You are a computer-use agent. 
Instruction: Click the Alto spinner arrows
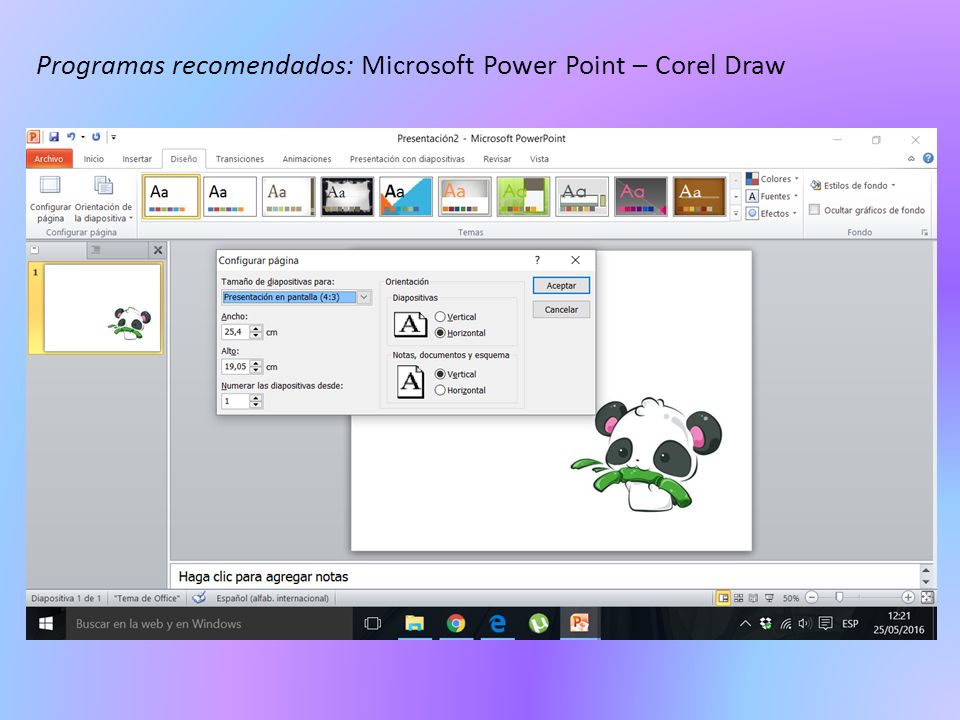pyautogui.click(x=256, y=367)
